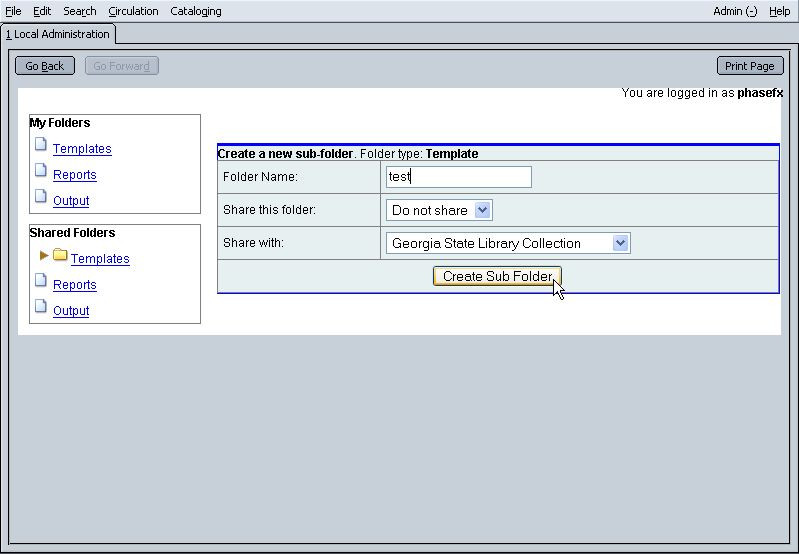Open the Templates link under My Folders

pyautogui.click(x=82, y=149)
